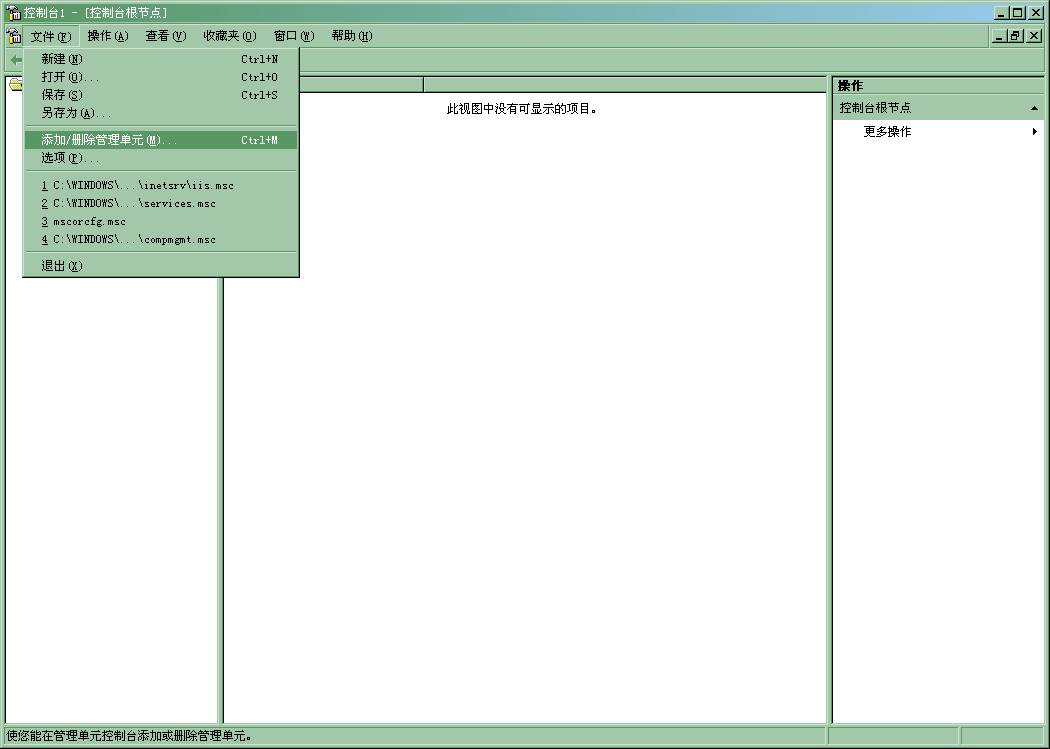The image size is (1050, 749).
Task: Expand 更多操作 submenu arrow
Action: 1035,132
